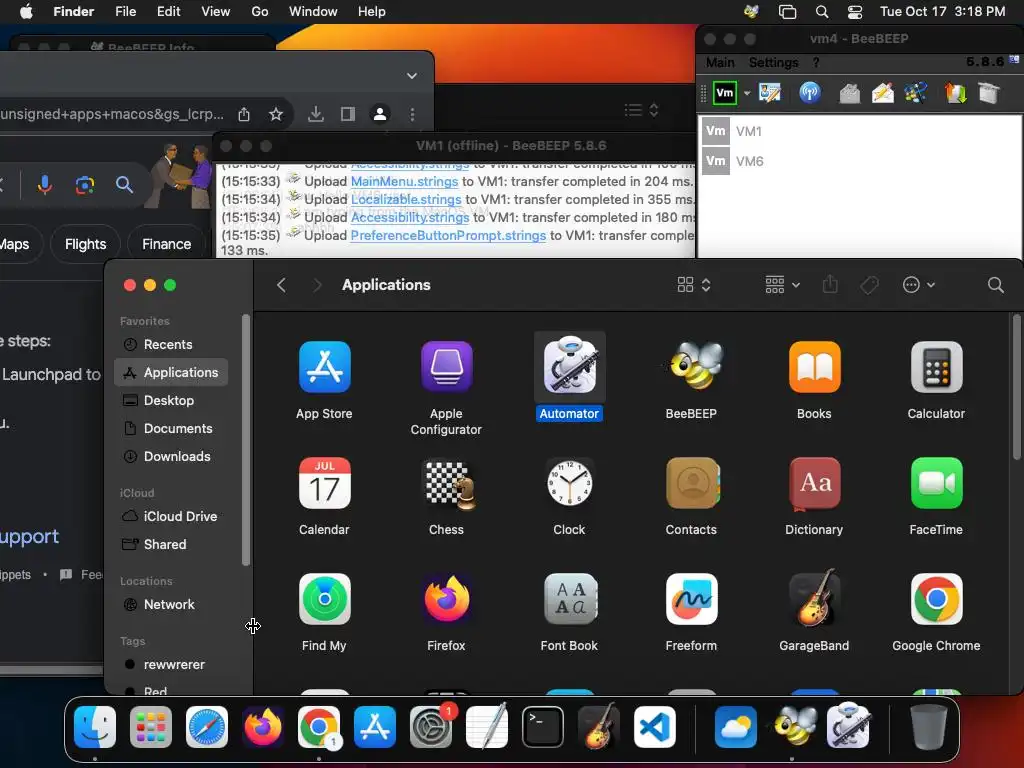Select Google Chrome in the Applications grid

pyautogui.click(x=936, y=600)
